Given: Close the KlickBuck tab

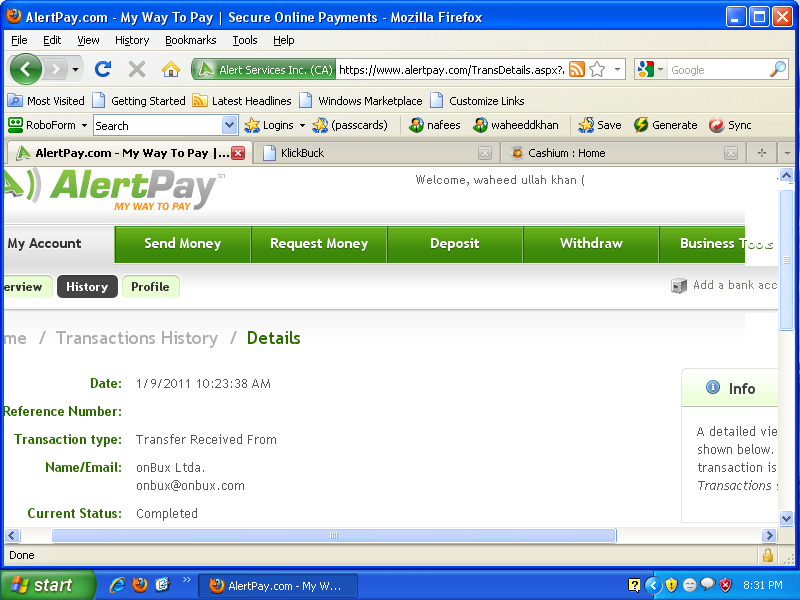Looking at the screenshot, I should tap(485, 153).
